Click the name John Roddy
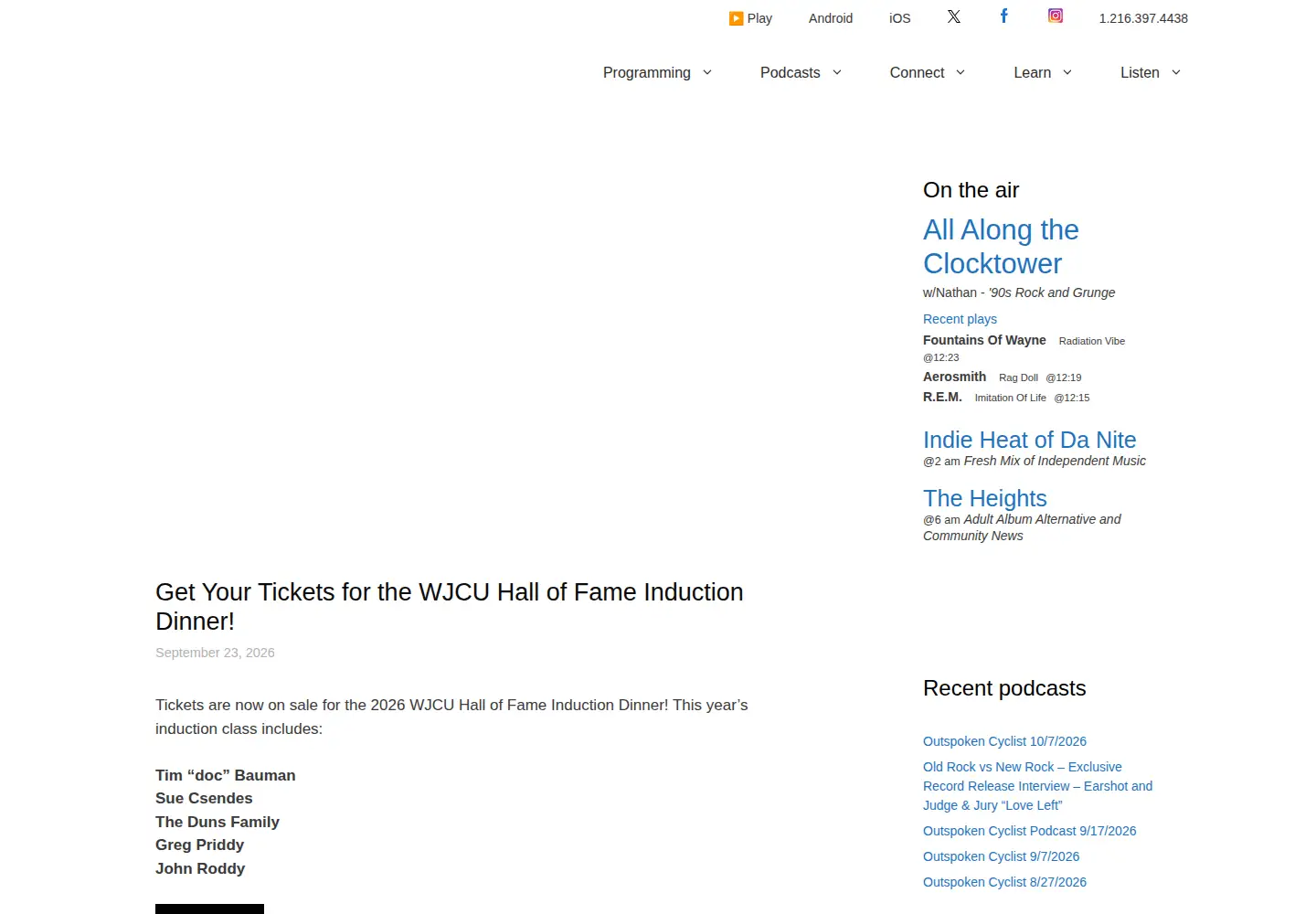The image size is (1316, 914). tap(200, 868)
